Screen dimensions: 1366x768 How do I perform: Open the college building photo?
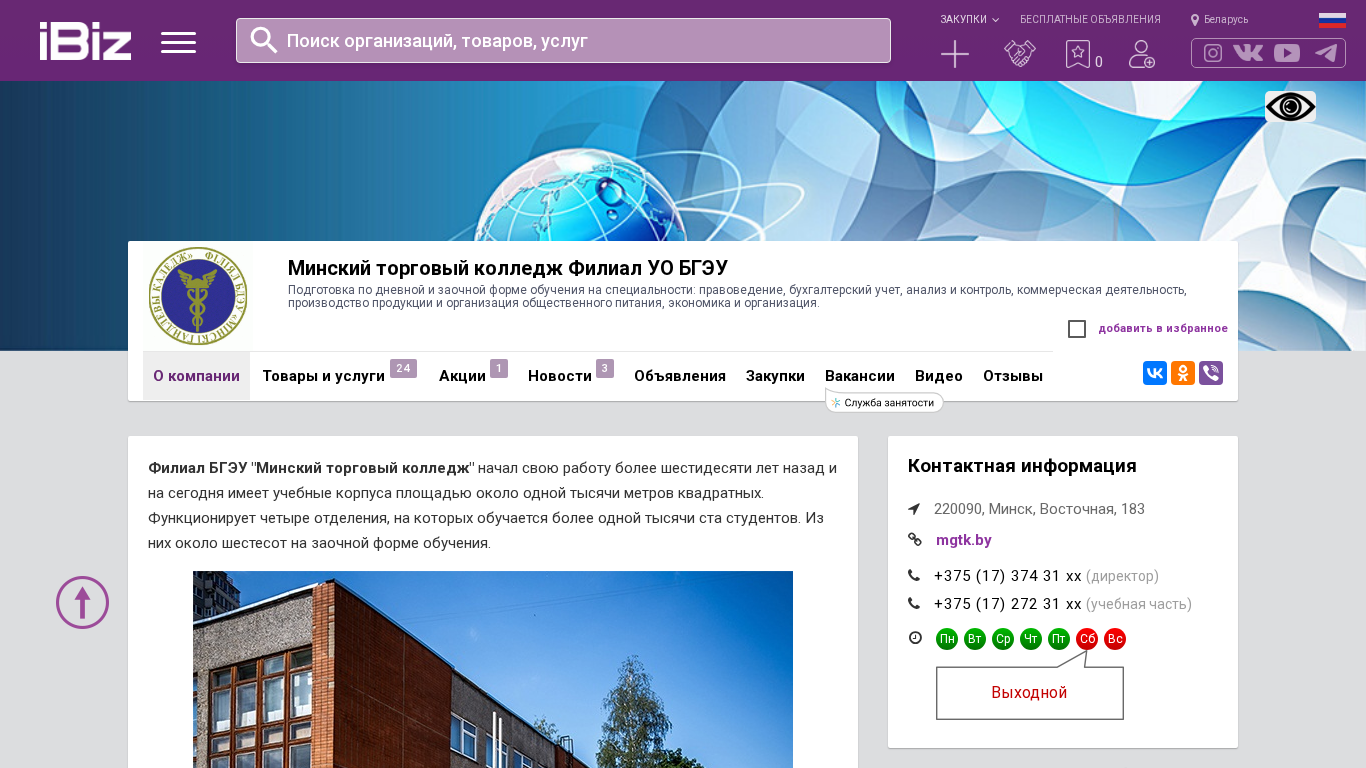point(493,669)
